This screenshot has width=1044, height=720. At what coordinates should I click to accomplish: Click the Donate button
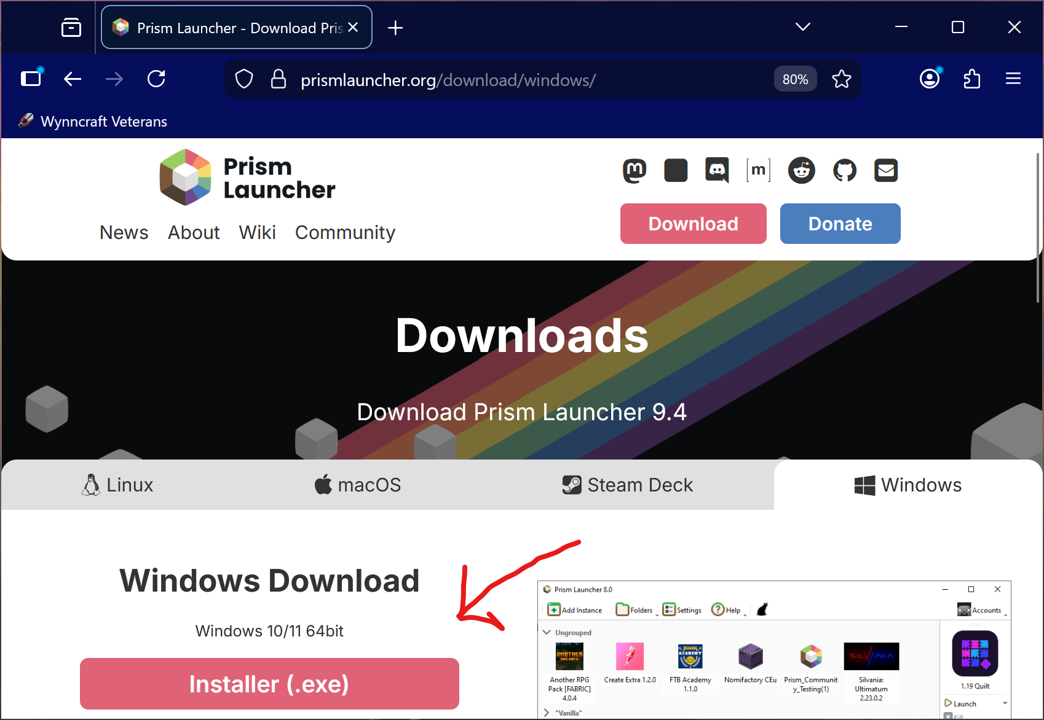pos(840,224)
